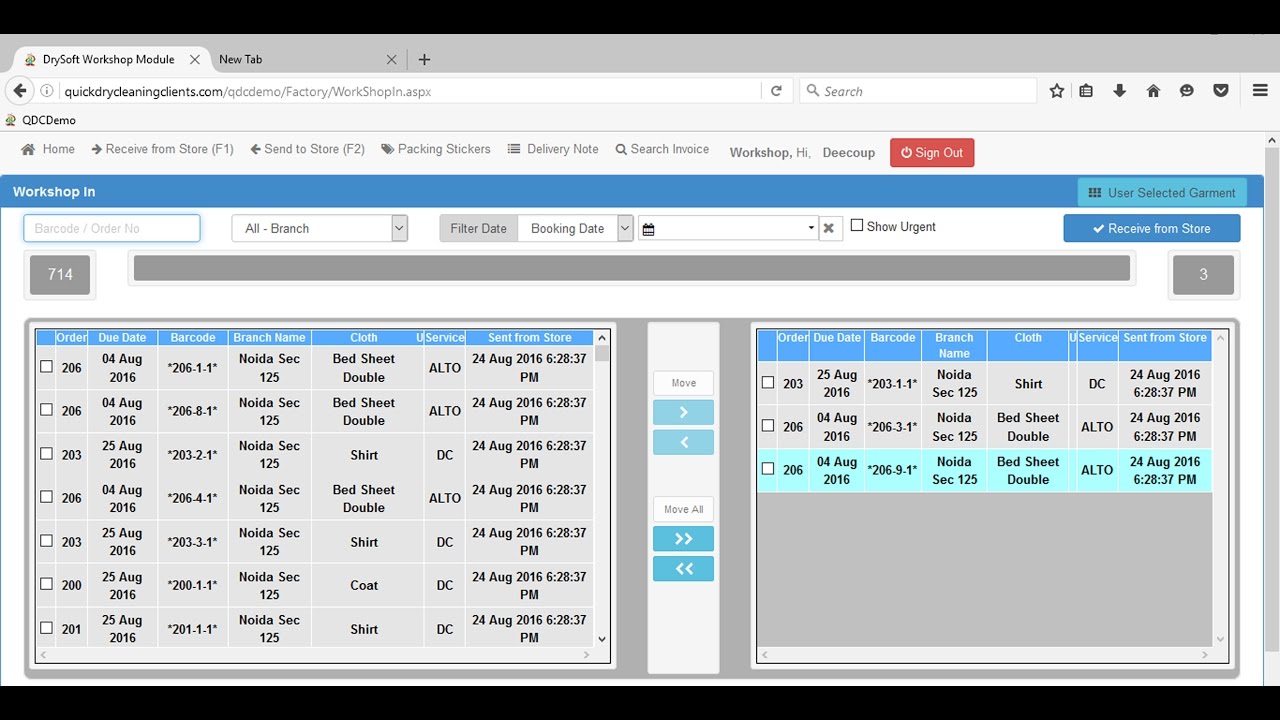Go to browser home icon
The image size is (1280, 720).
point(1153,91)
